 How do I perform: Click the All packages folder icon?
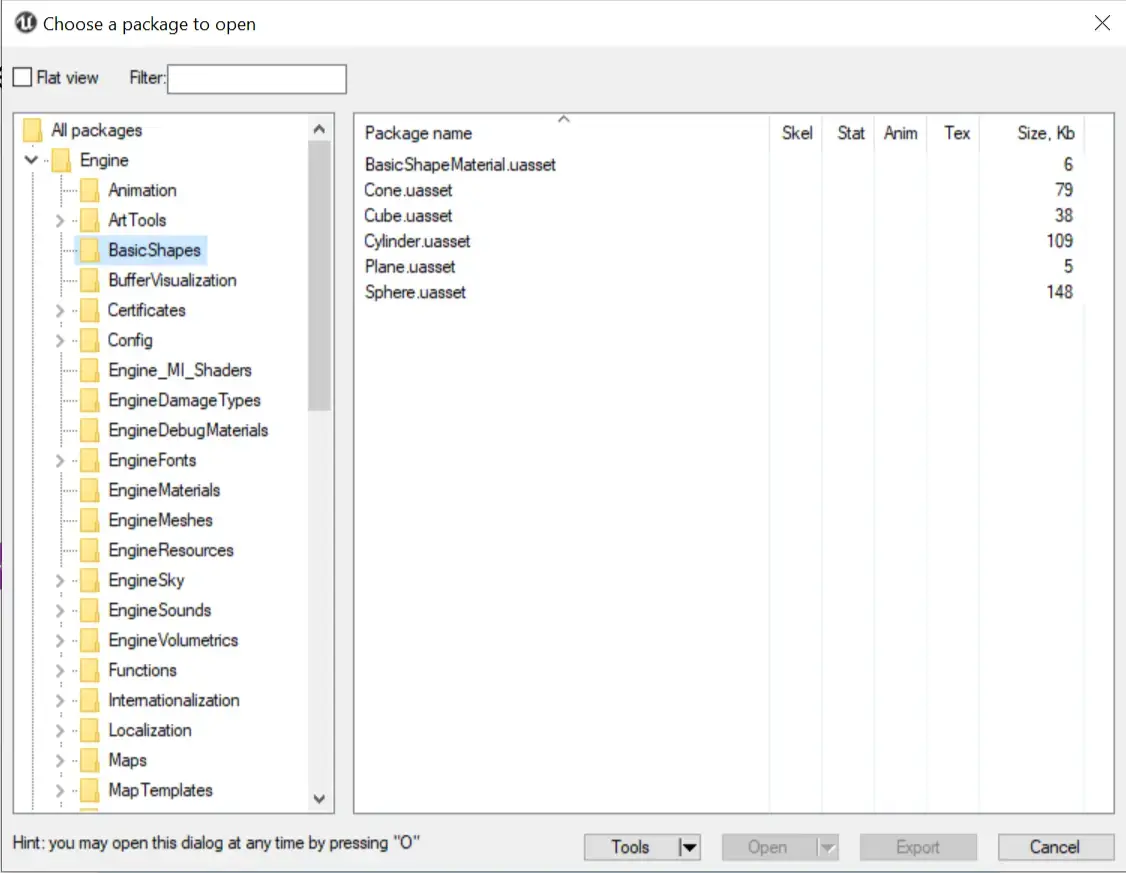(33, 130)
